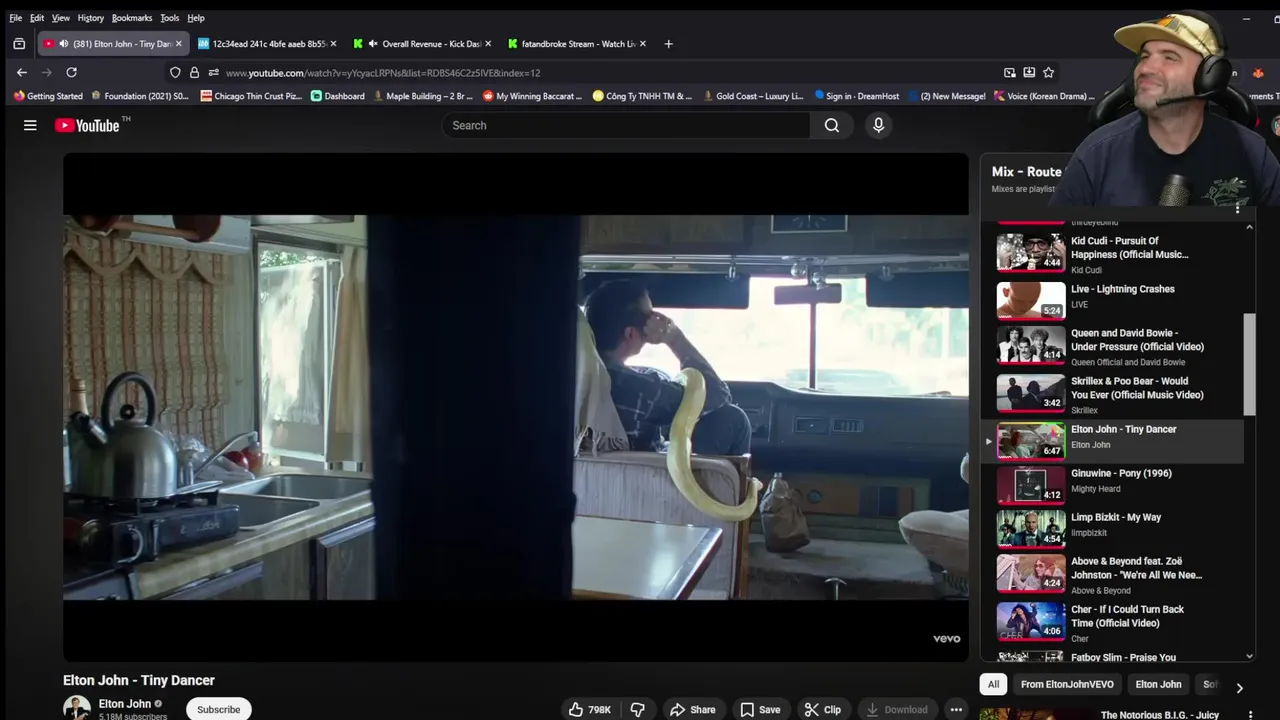1280x720 pixels.
Task: Switch to Overall Revenue Kick Dashboard tab
Action: [x=423, y=44]
